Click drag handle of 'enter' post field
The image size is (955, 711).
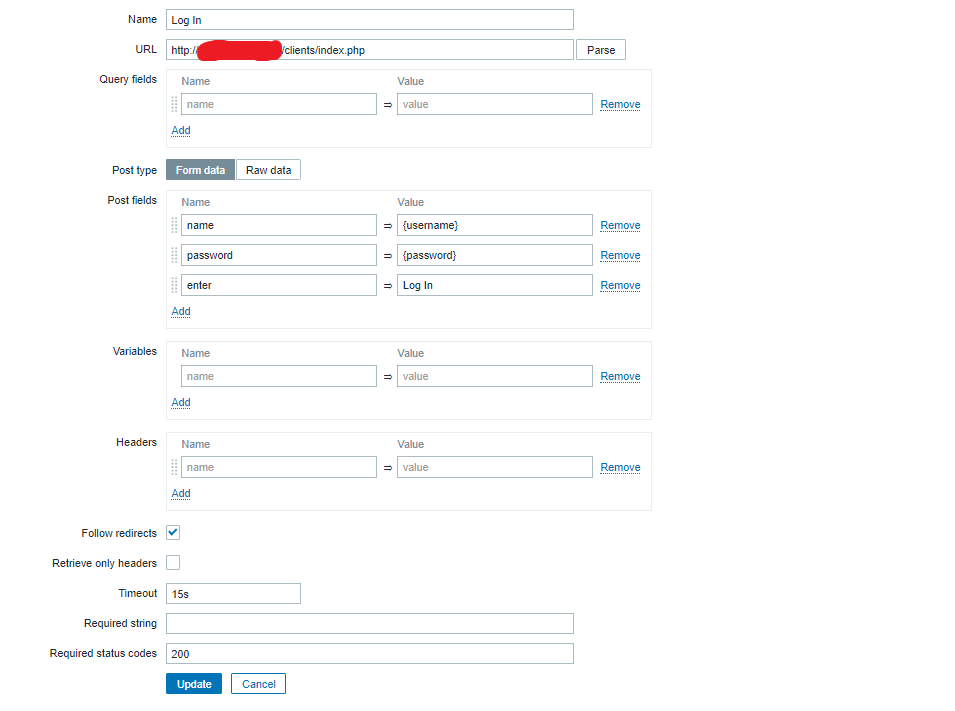pos(174,285)
